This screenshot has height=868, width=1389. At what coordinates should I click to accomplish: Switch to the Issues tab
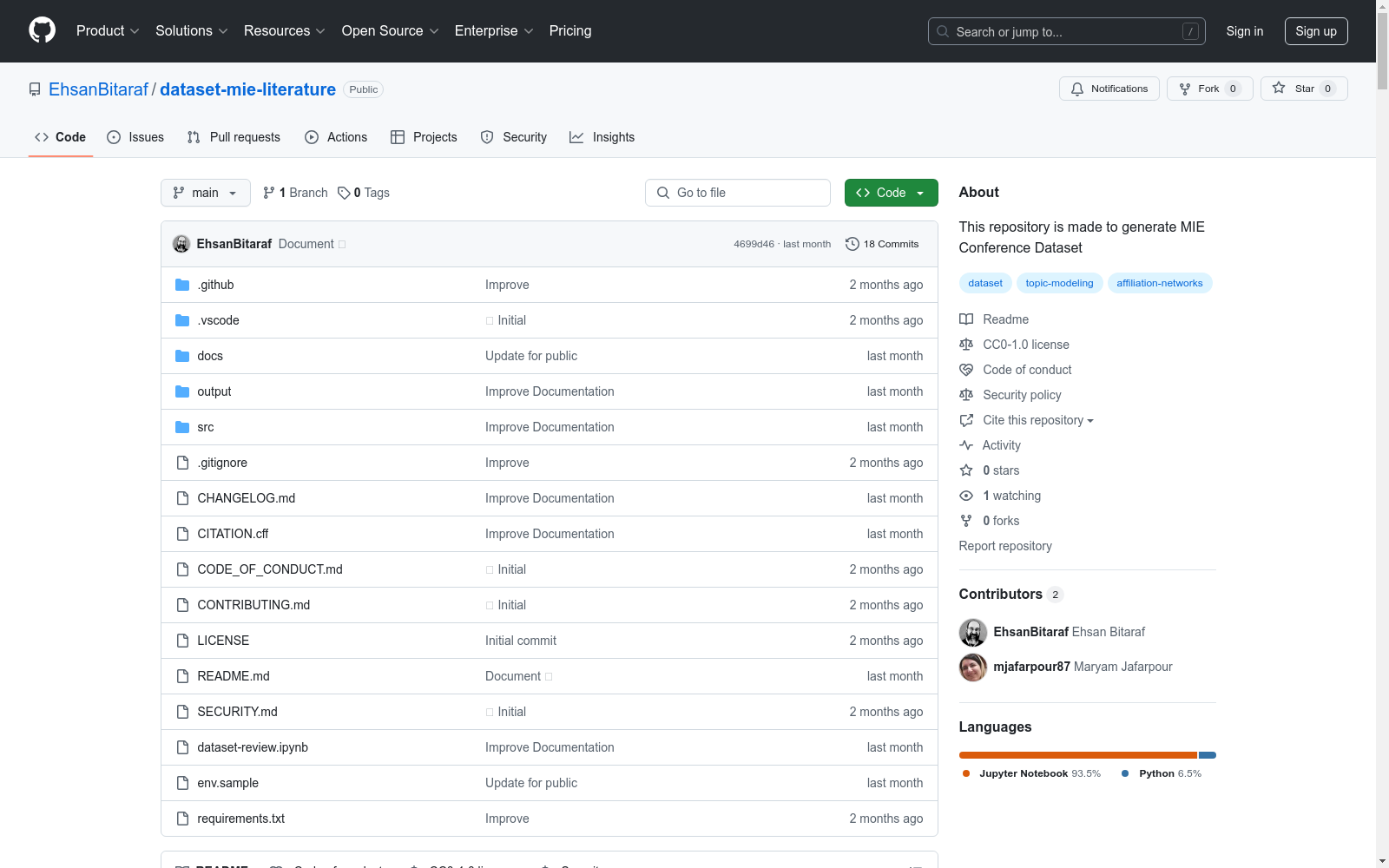coord(135,137)
